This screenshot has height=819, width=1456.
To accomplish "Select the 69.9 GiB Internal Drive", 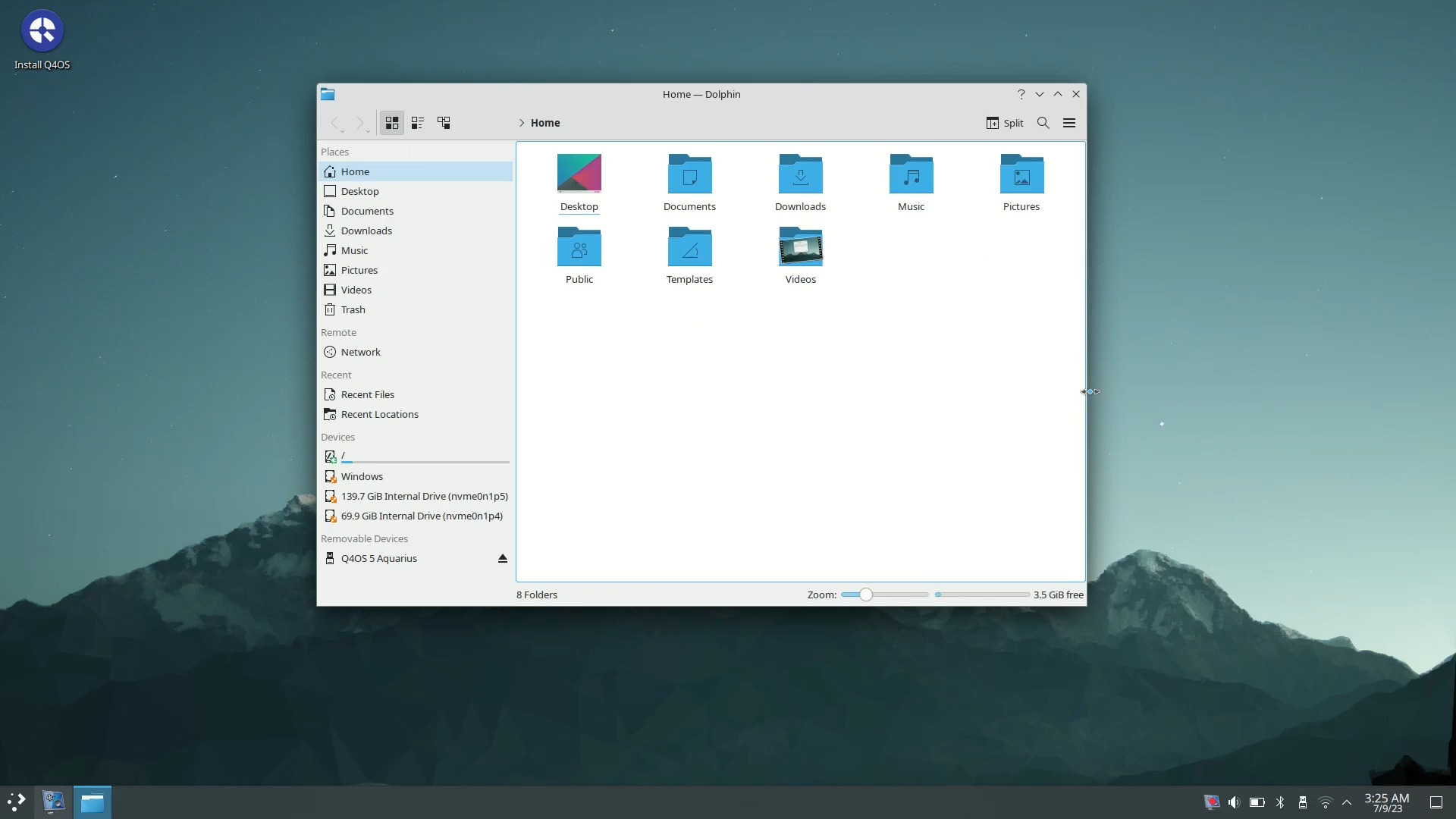I will pyautogui.click(x=416, y=516).
